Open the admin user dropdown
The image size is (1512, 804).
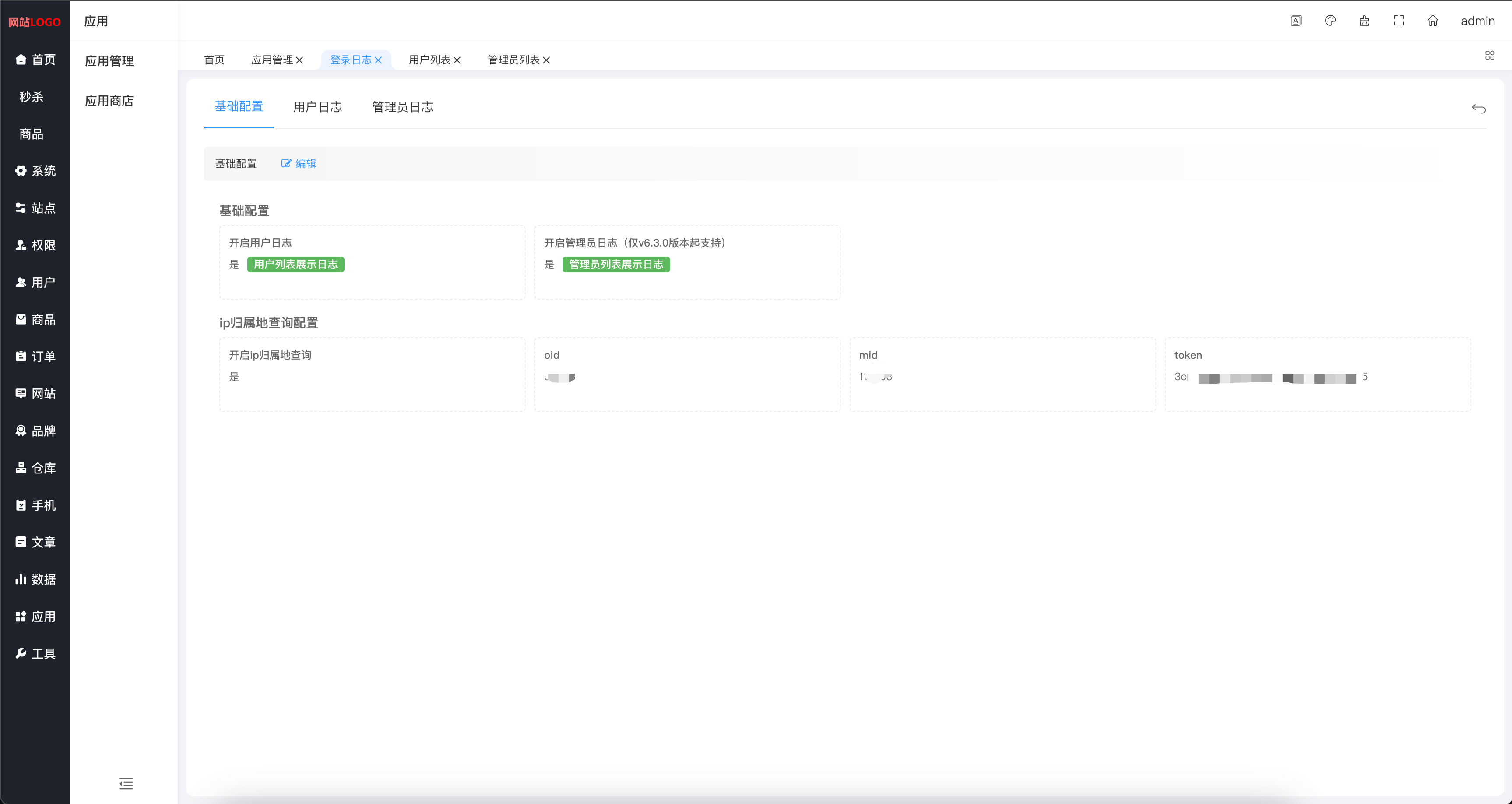1477,21
